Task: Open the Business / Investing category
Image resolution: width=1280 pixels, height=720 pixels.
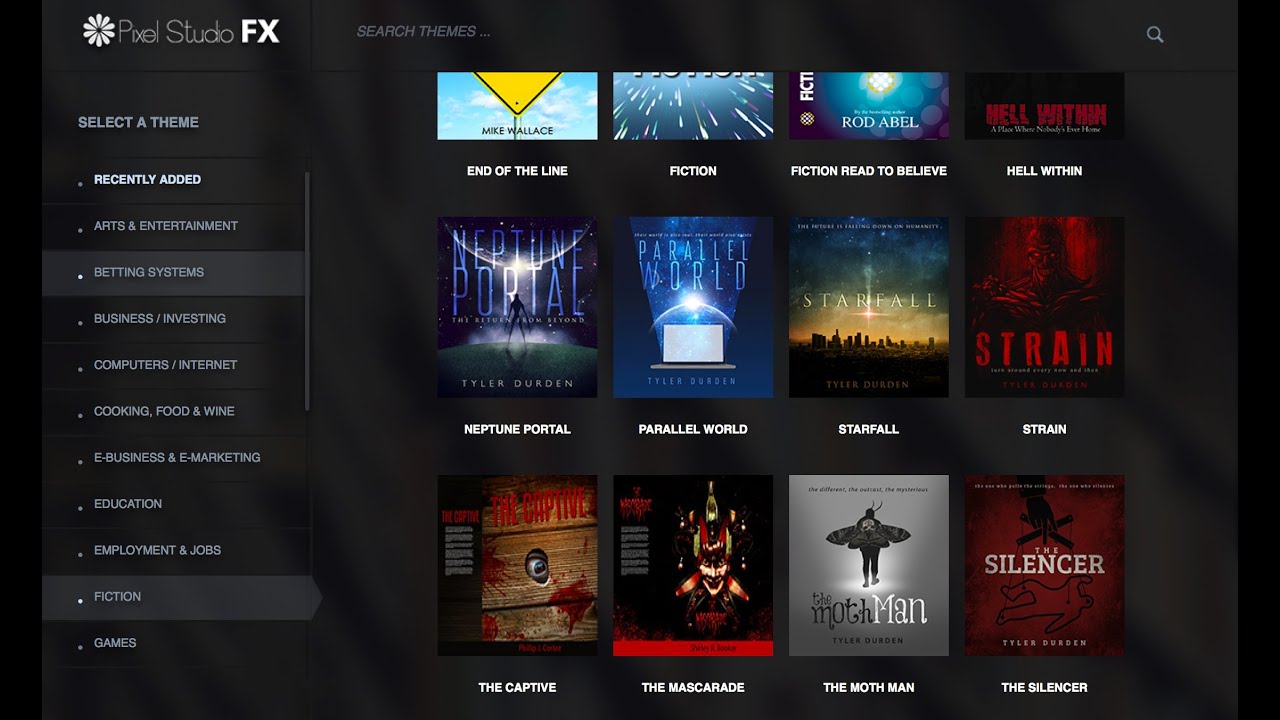Action: [x=175, y=319]
